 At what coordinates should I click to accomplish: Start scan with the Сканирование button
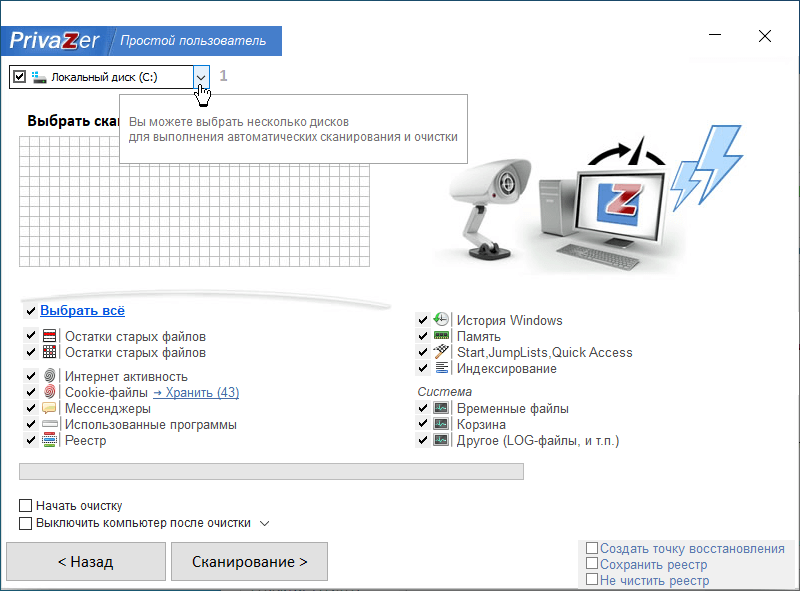(249, 561)
